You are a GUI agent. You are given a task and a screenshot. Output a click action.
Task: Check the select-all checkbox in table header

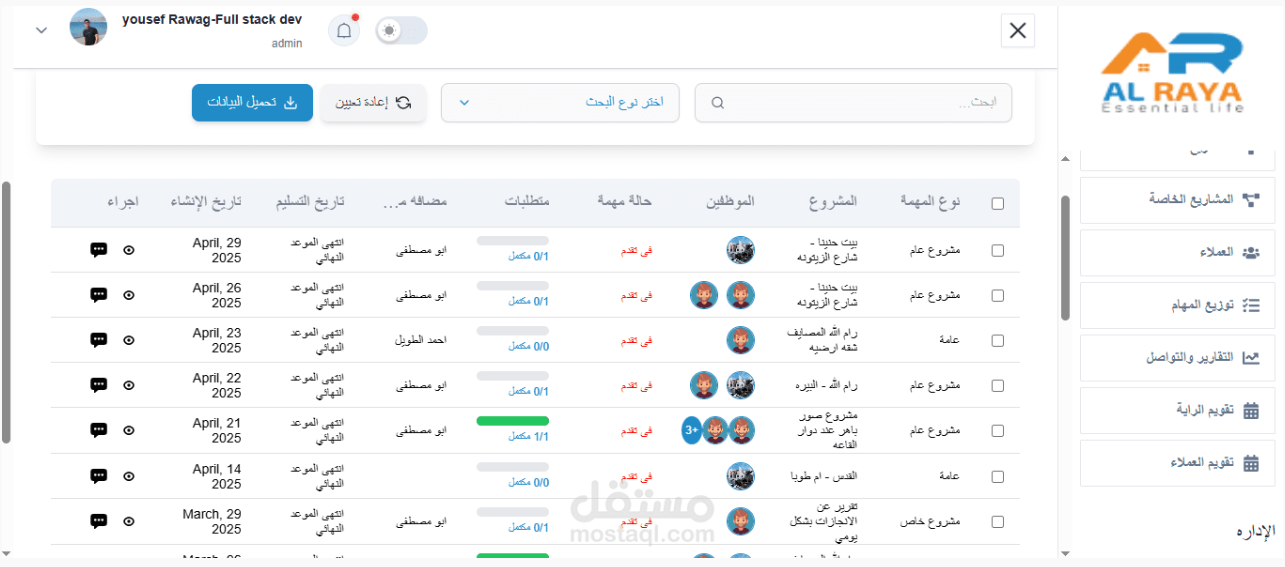point(998,204)
